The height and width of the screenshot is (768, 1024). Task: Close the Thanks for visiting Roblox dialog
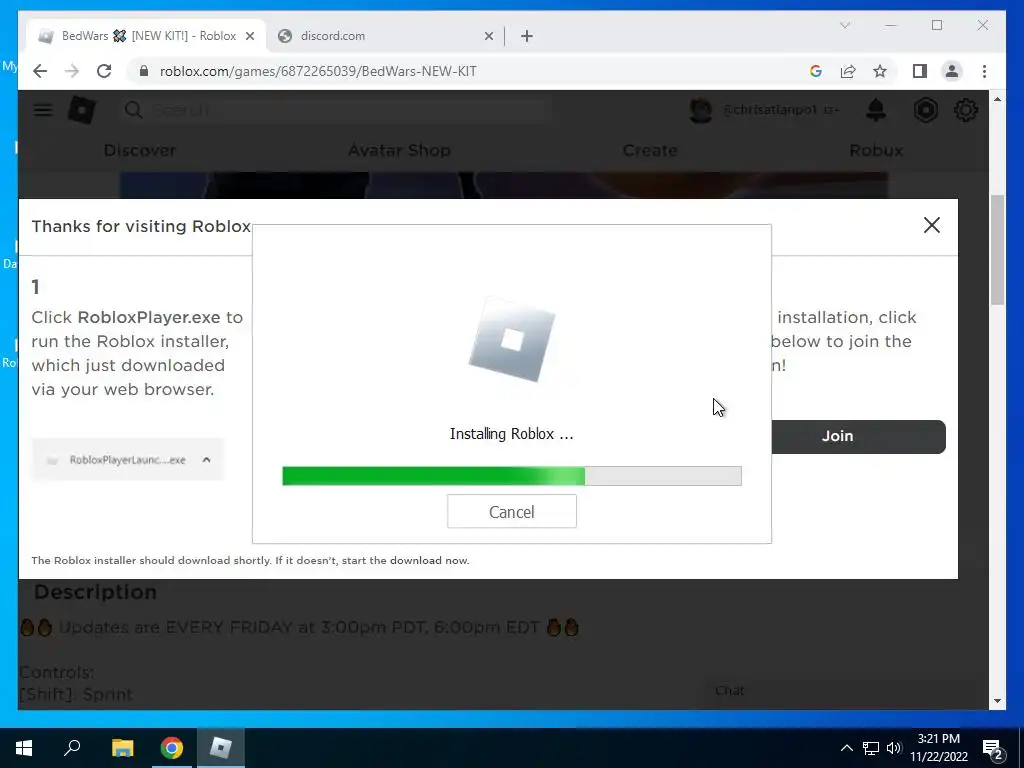coord(931,225)
